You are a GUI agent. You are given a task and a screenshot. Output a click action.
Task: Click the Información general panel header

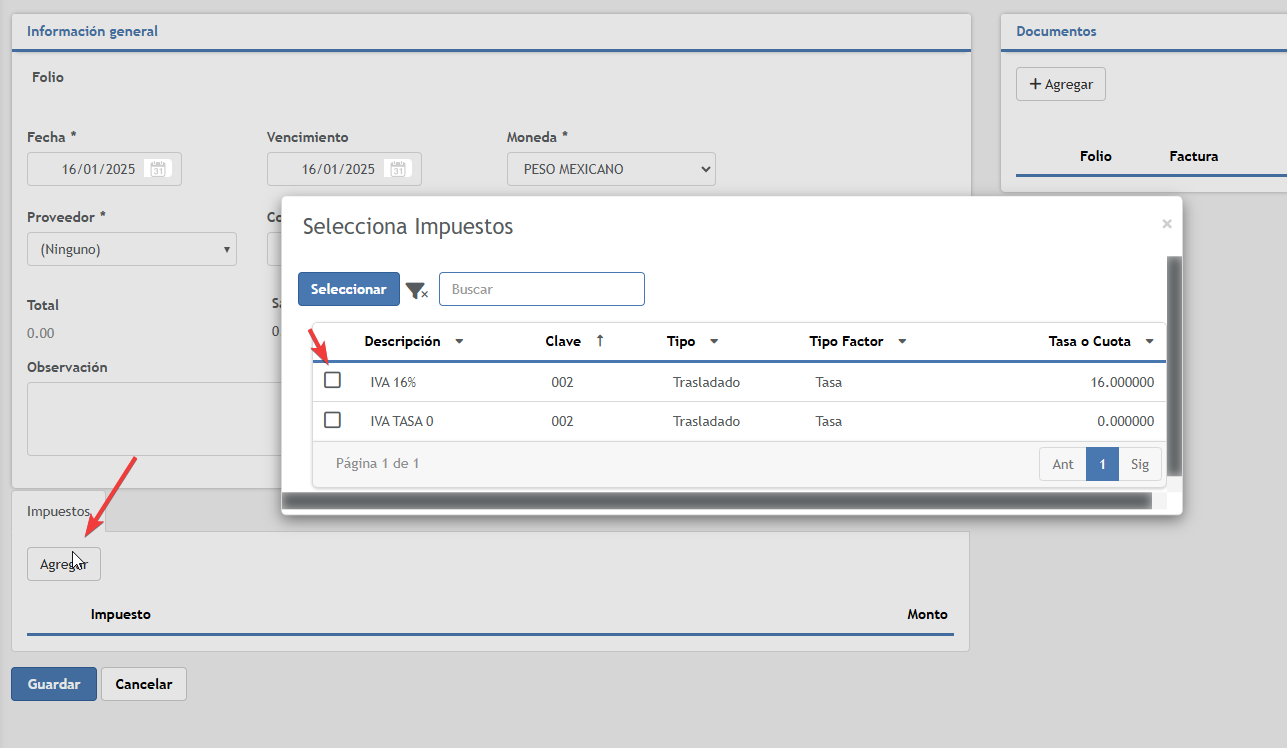491,32
